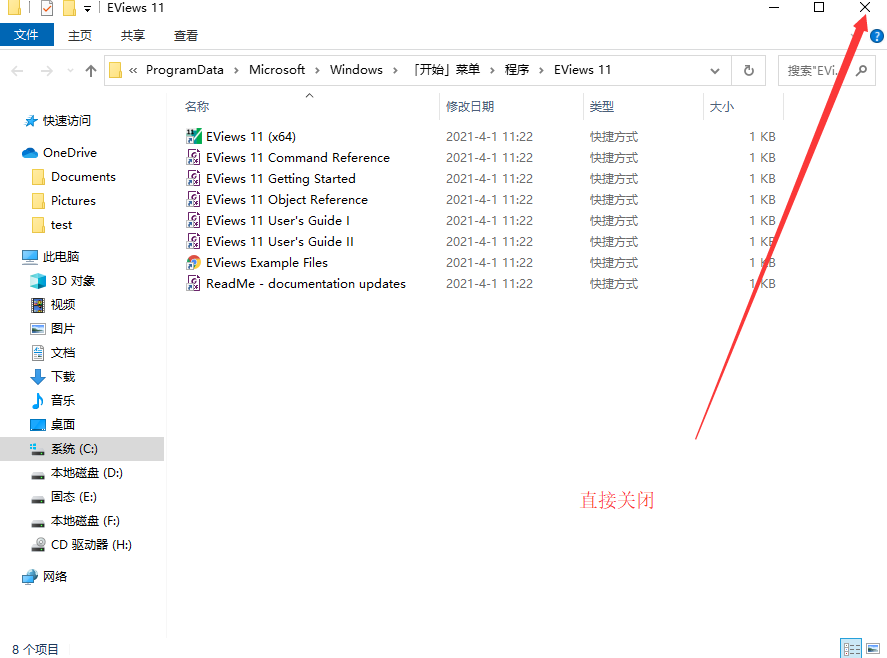The width and height of the screenshot is (887, 658).
Task: Open recent locations dropdown arrow
Action: point(70,71)
